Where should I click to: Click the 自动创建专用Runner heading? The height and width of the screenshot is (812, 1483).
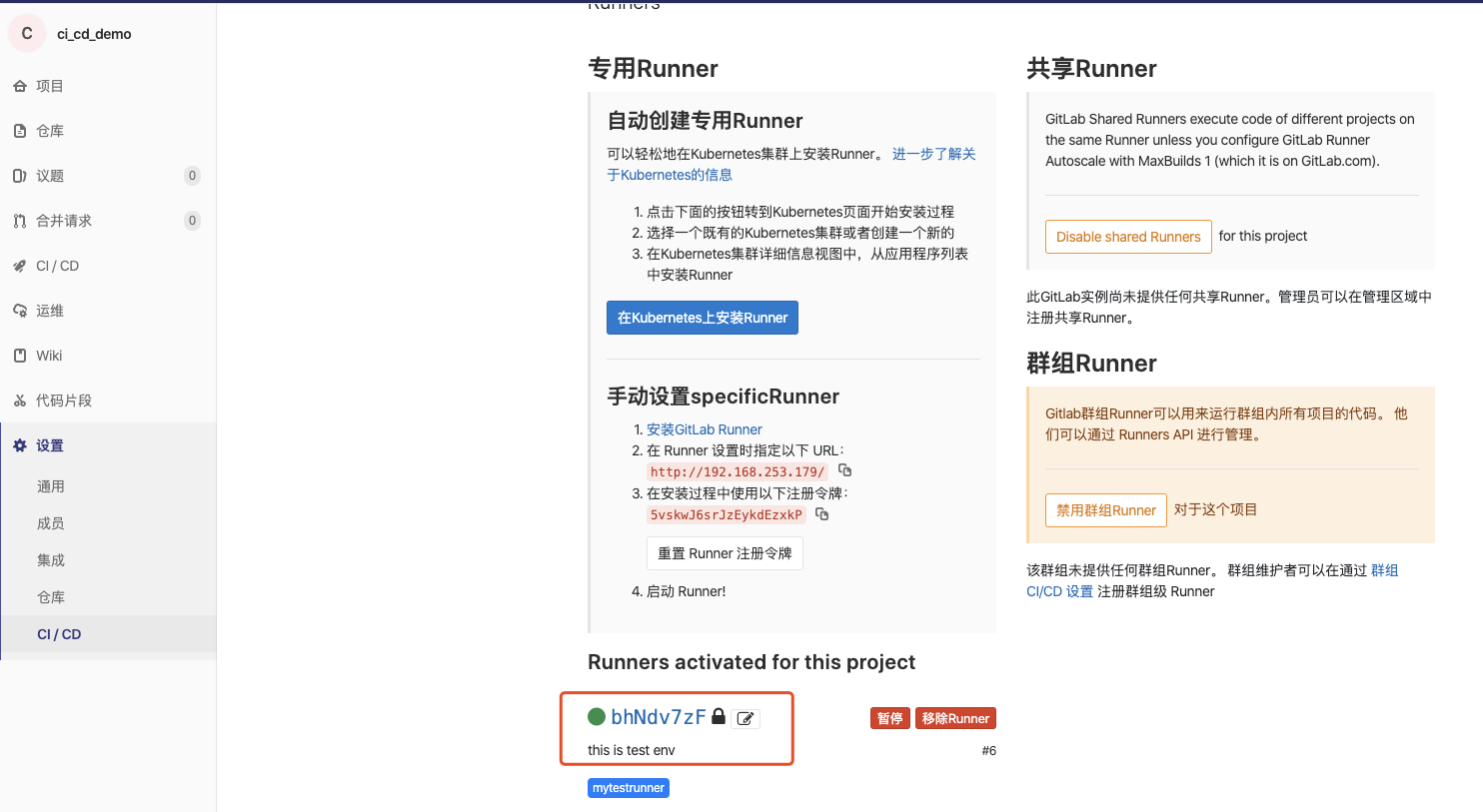coord(705,121)
